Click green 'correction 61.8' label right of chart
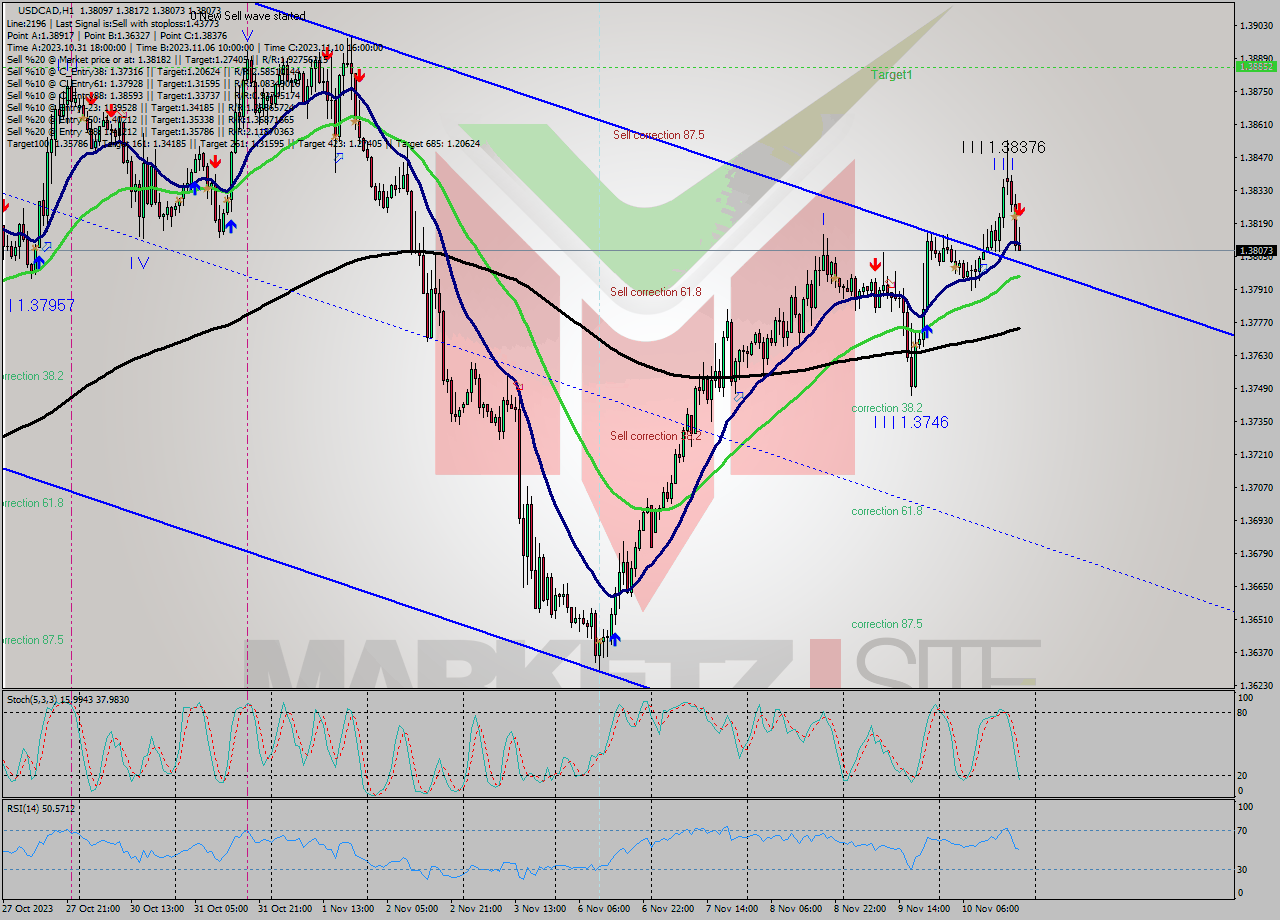Viewport: 1280px width, 920px height. [887, 511]
